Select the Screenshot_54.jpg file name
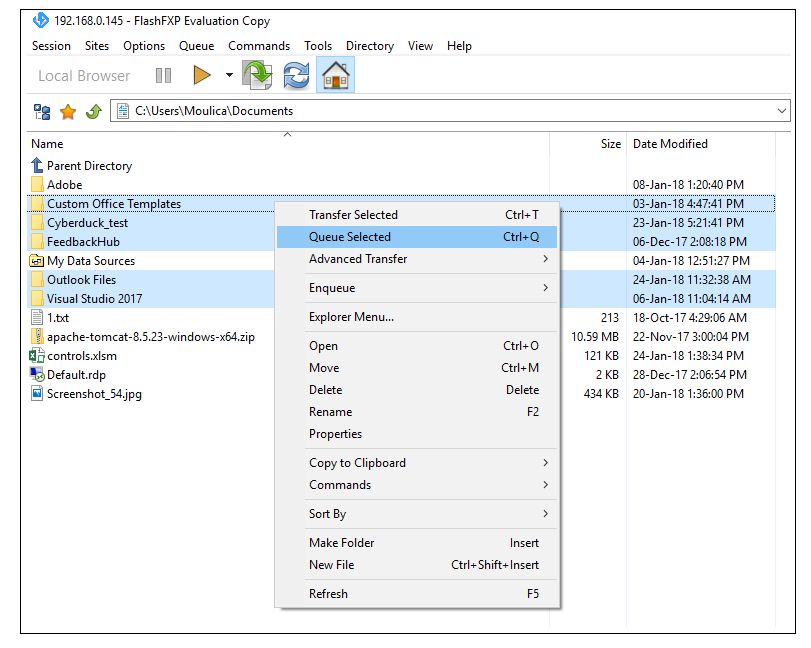 click(x=94, y=394)
